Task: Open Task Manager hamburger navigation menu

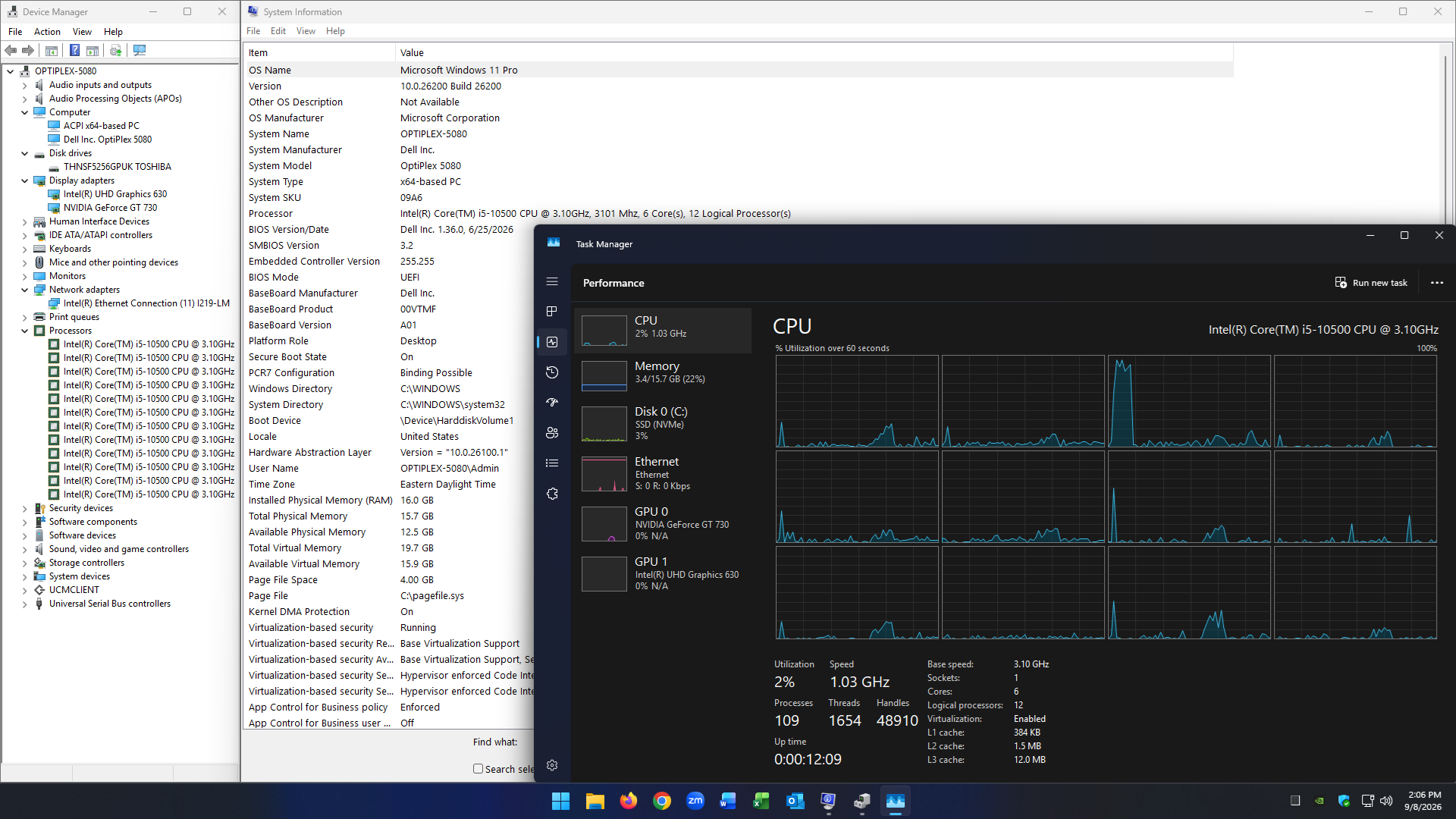Action: coord(552,281)
